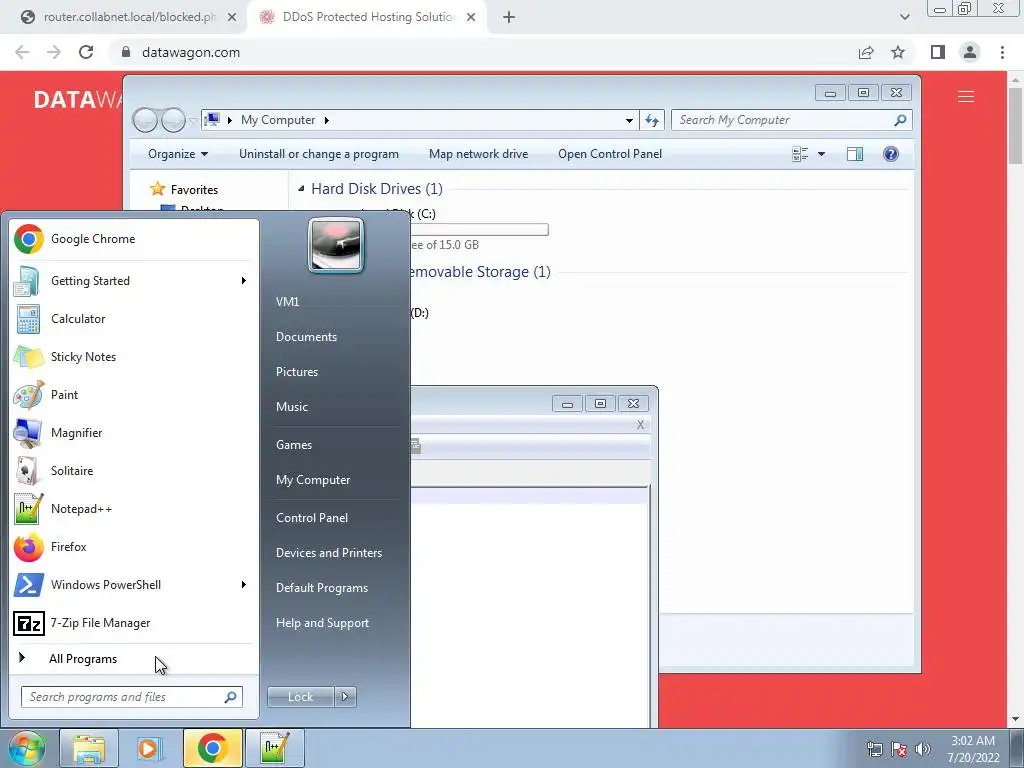Launch Firefox browser
Image resolution: width=1024 pixels, height=768 pixels.
(134, 547)
